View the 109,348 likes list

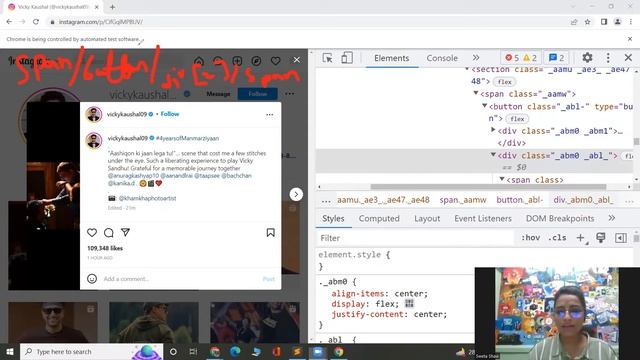pos(105,248)
